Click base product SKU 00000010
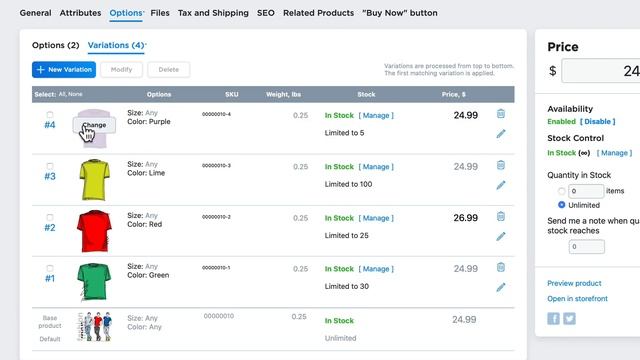The width and height of the screenshot is (640, 360). pos(219,316)
